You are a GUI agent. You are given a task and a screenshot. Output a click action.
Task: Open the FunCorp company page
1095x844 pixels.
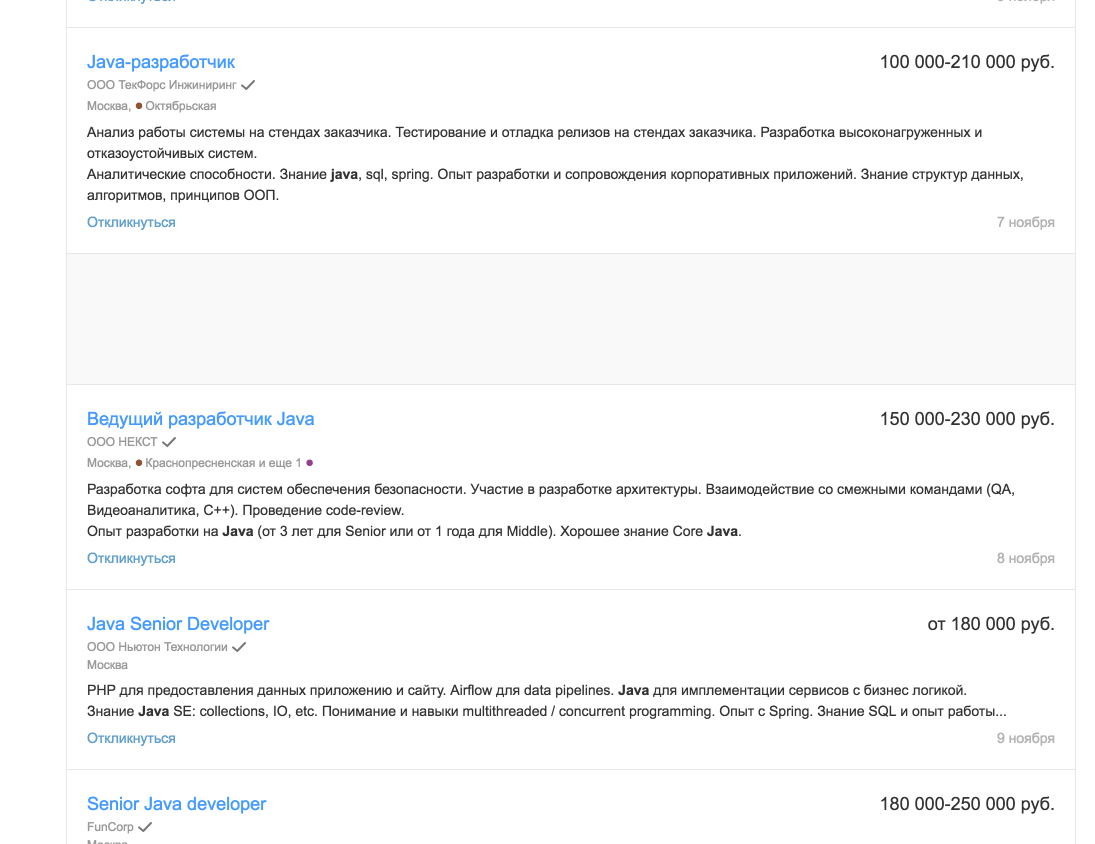coord(110,827)
